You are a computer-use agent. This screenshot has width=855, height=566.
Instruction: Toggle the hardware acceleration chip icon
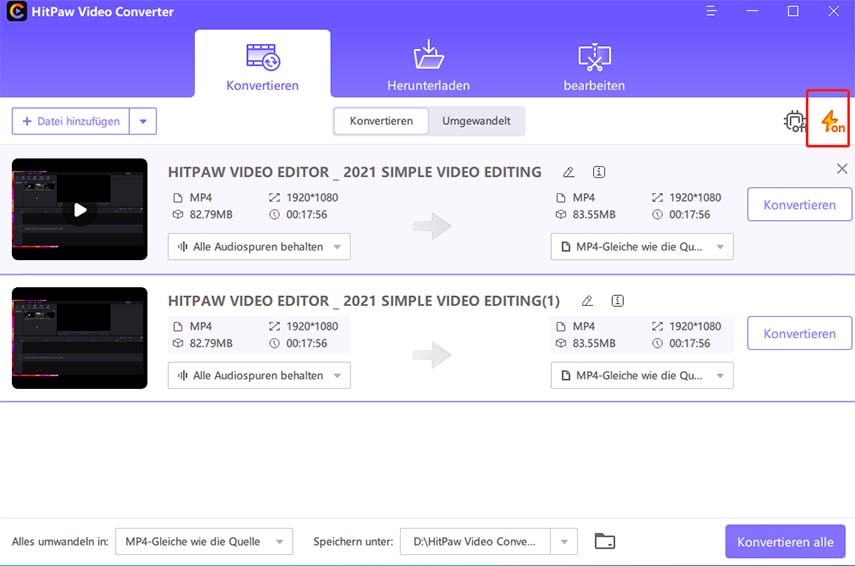tap(794, 122)
